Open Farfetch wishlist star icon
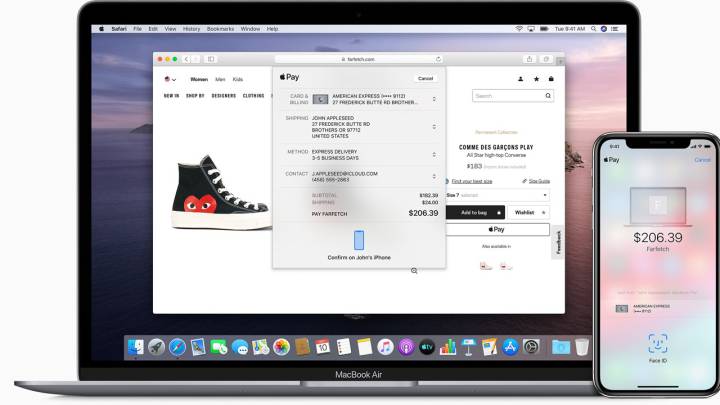This screenshot has height=405, width=720. (x=536, y=79)
